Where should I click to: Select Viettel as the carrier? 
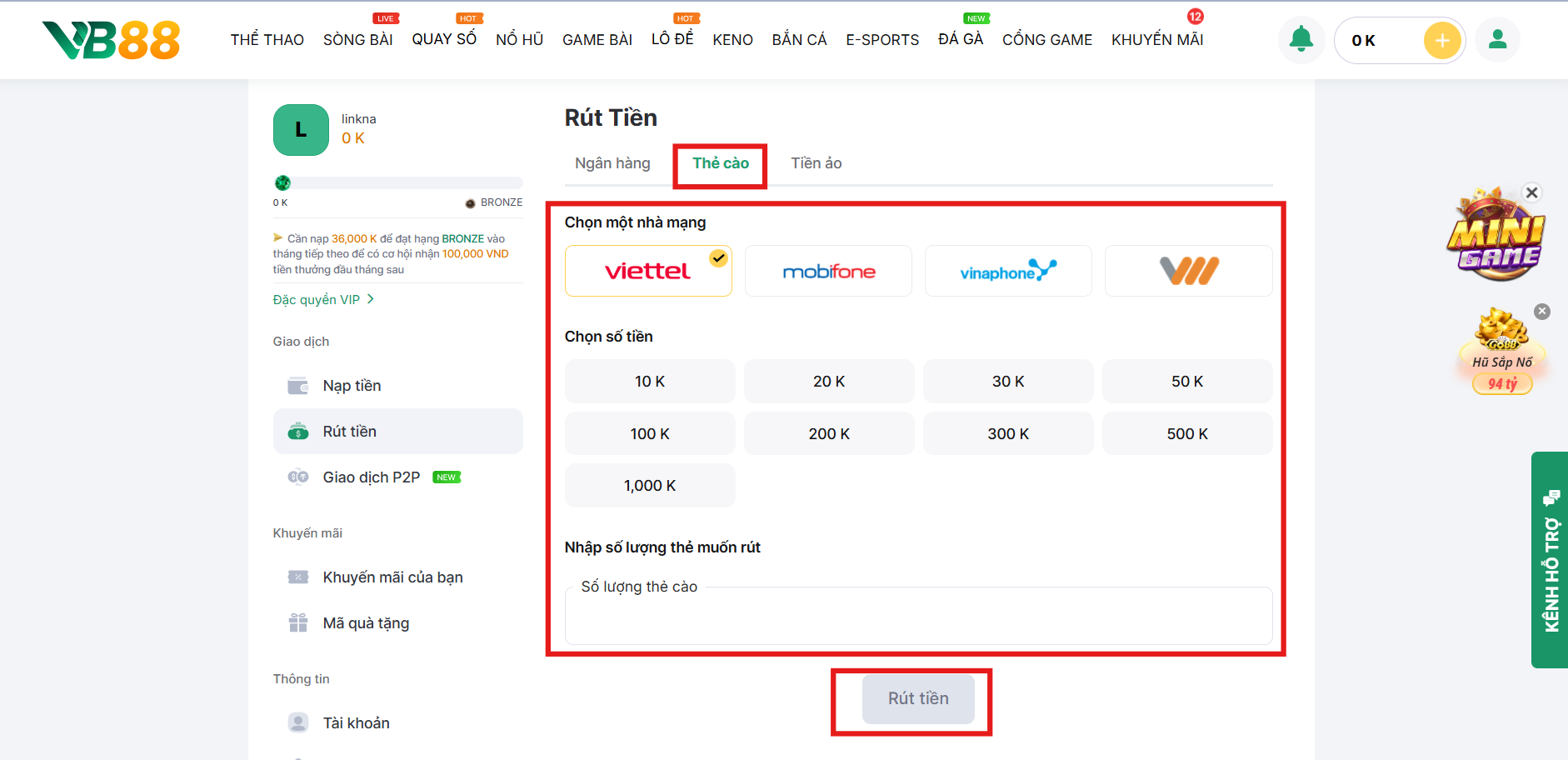pos(648,271)
